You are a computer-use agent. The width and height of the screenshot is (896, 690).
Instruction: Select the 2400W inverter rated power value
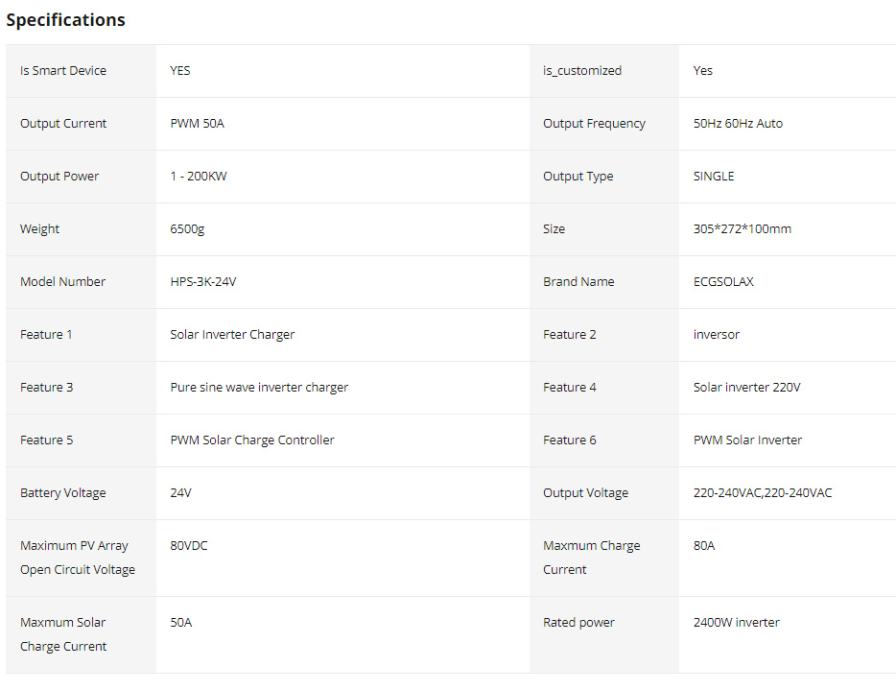point(736,622)
